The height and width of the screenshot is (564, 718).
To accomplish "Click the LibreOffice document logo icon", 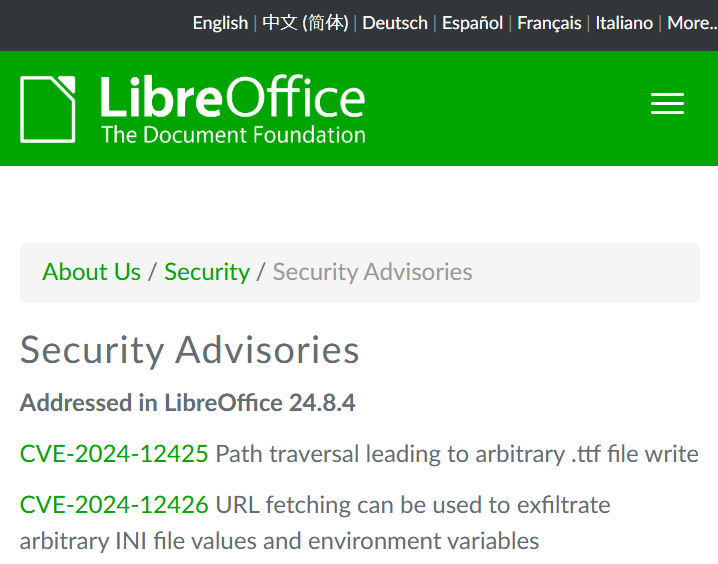I will click(48, 108).
